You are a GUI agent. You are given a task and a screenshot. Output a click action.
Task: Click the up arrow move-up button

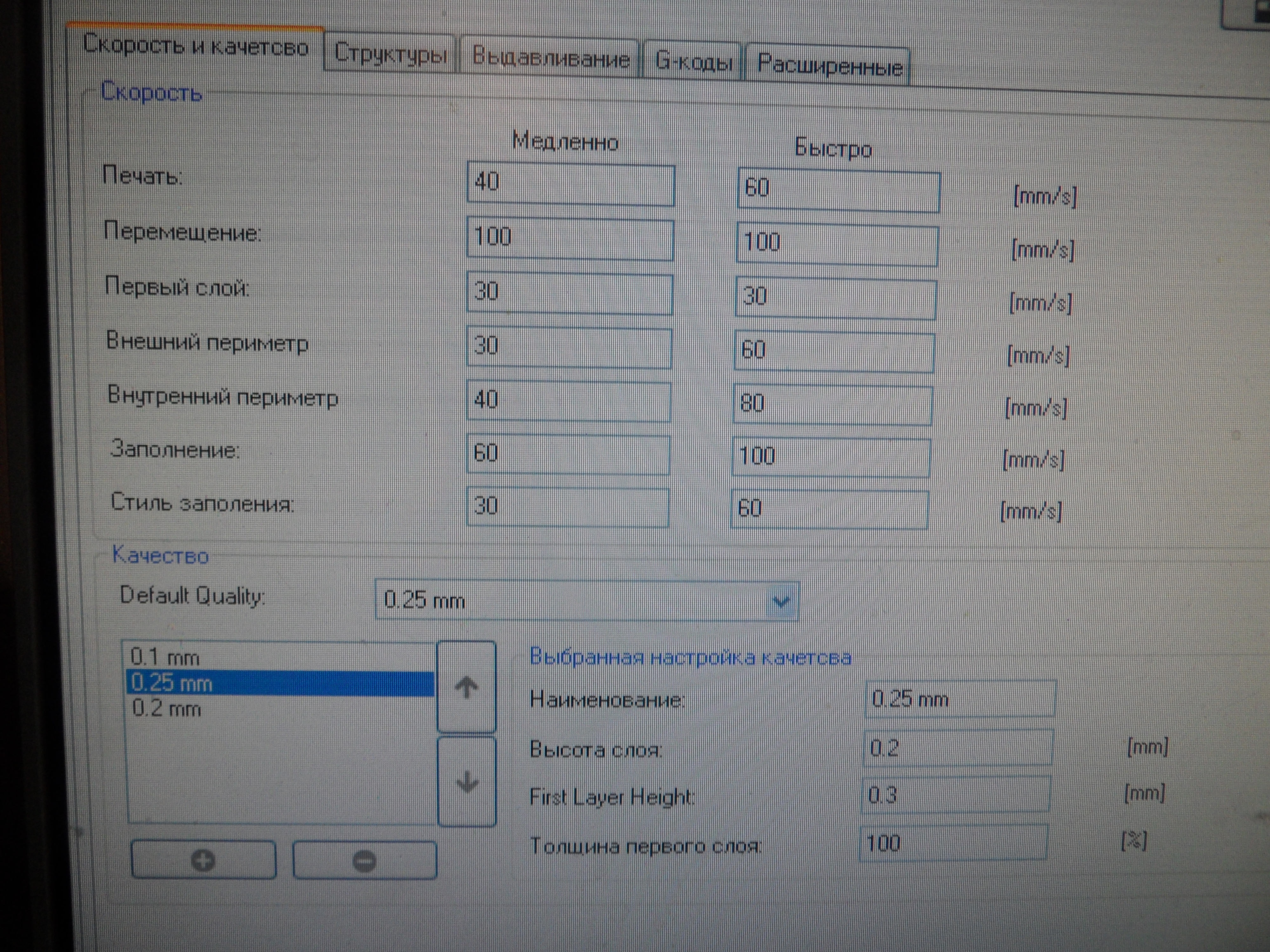coord(466,687)
